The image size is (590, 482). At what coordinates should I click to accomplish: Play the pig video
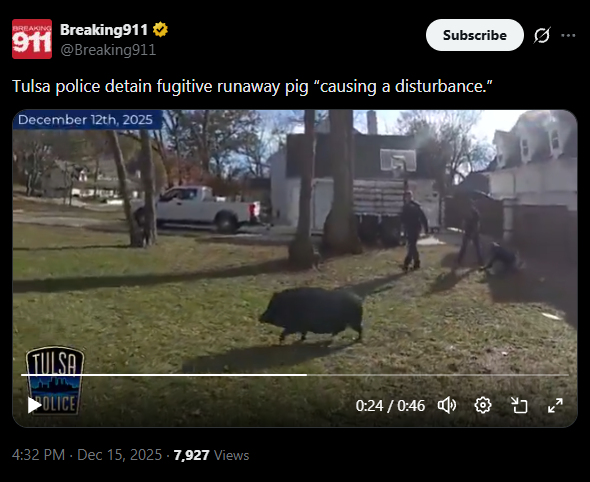[34, 405]
